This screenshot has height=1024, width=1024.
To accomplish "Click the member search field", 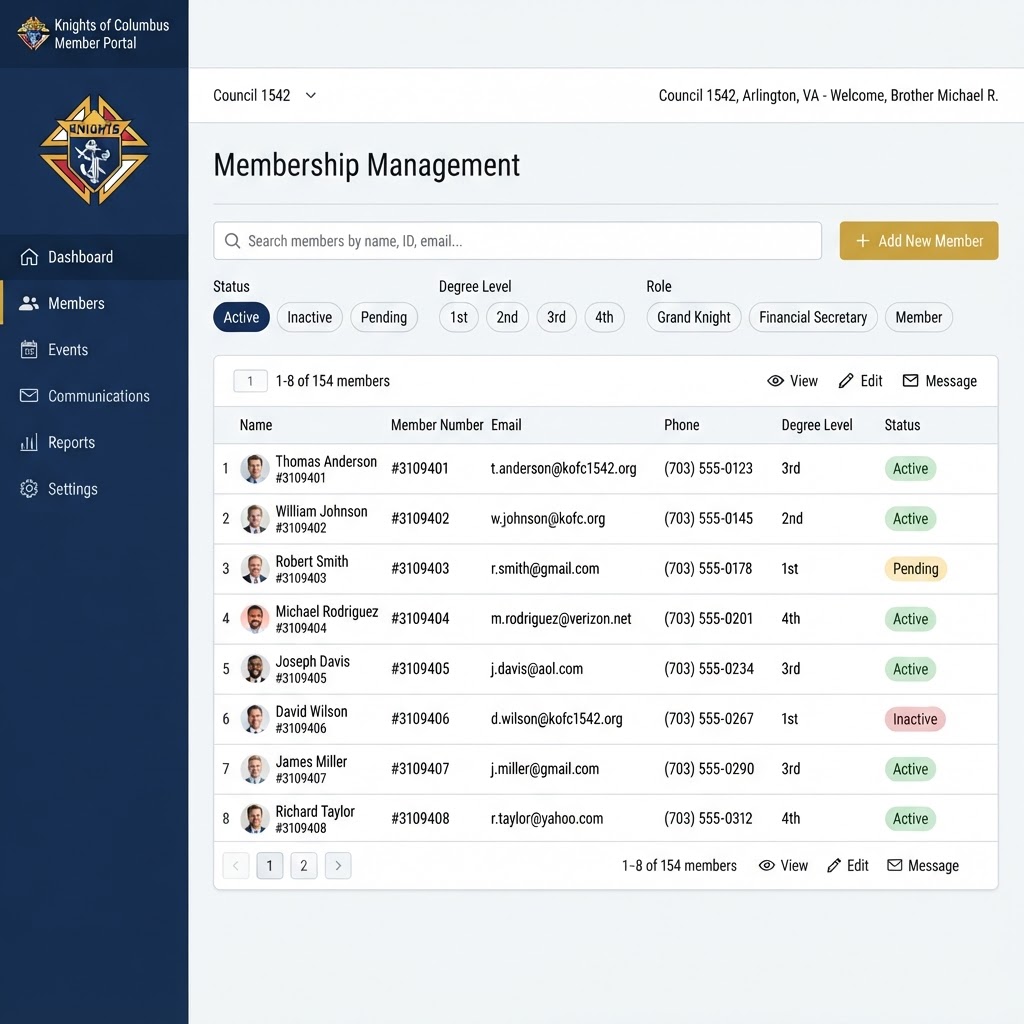I will [517, 241].
